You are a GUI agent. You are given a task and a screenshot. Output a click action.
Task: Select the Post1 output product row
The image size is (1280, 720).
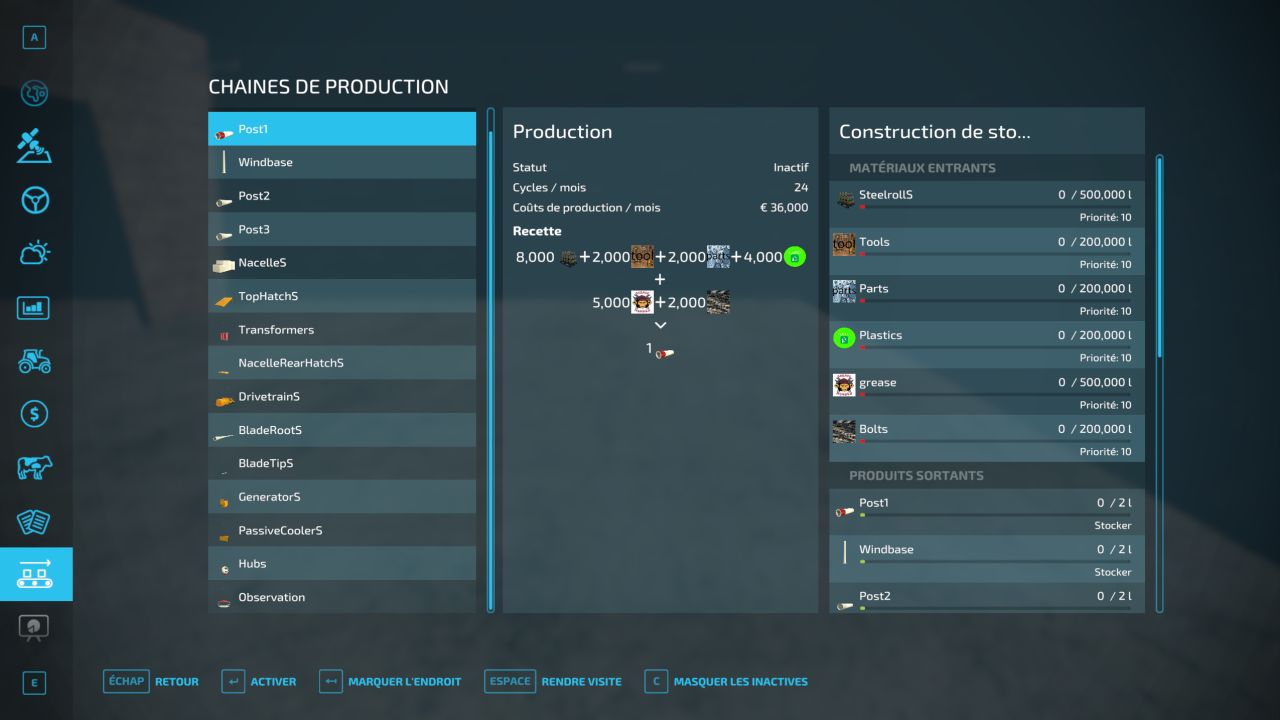tap(986, 512)
